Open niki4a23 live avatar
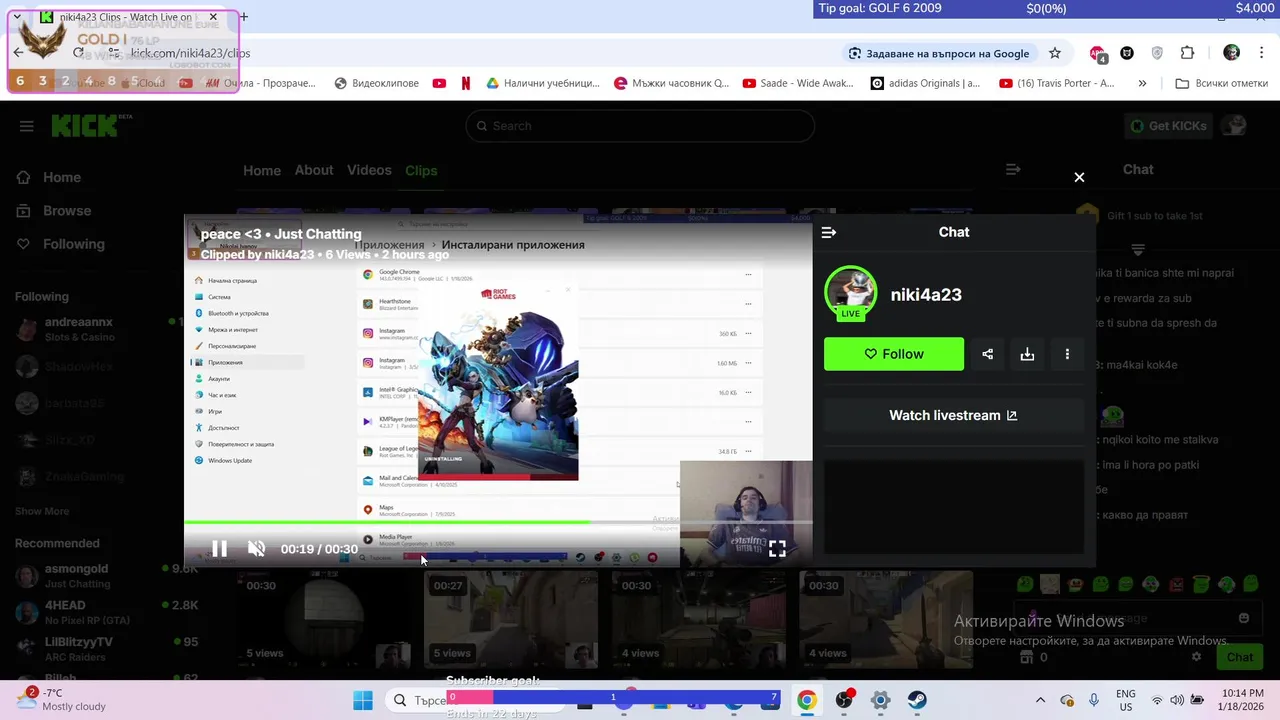This screenshot has width=1280, height=720. (x=850, y=293)
